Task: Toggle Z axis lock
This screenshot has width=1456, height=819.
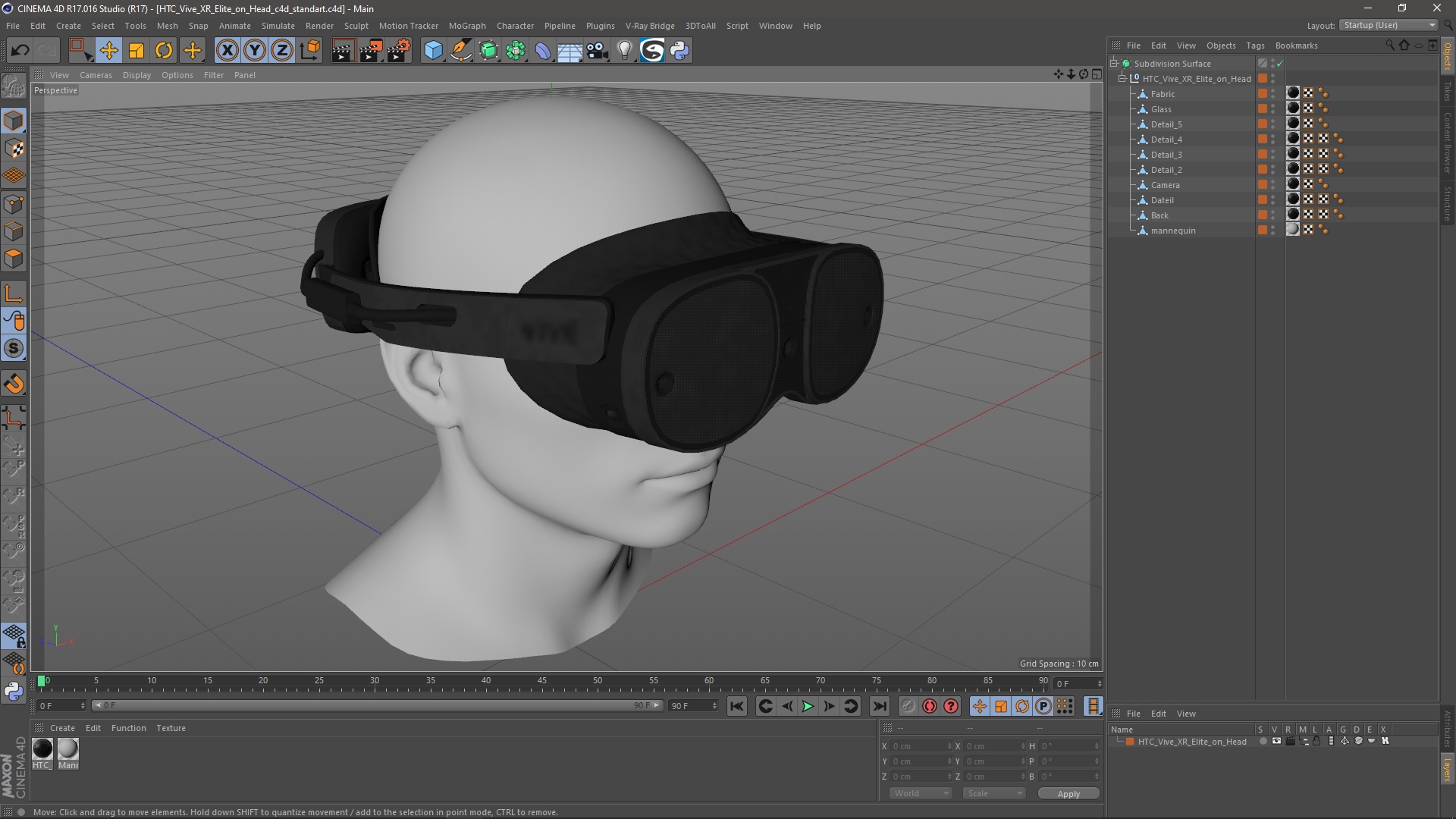Action: click(282, 51)
